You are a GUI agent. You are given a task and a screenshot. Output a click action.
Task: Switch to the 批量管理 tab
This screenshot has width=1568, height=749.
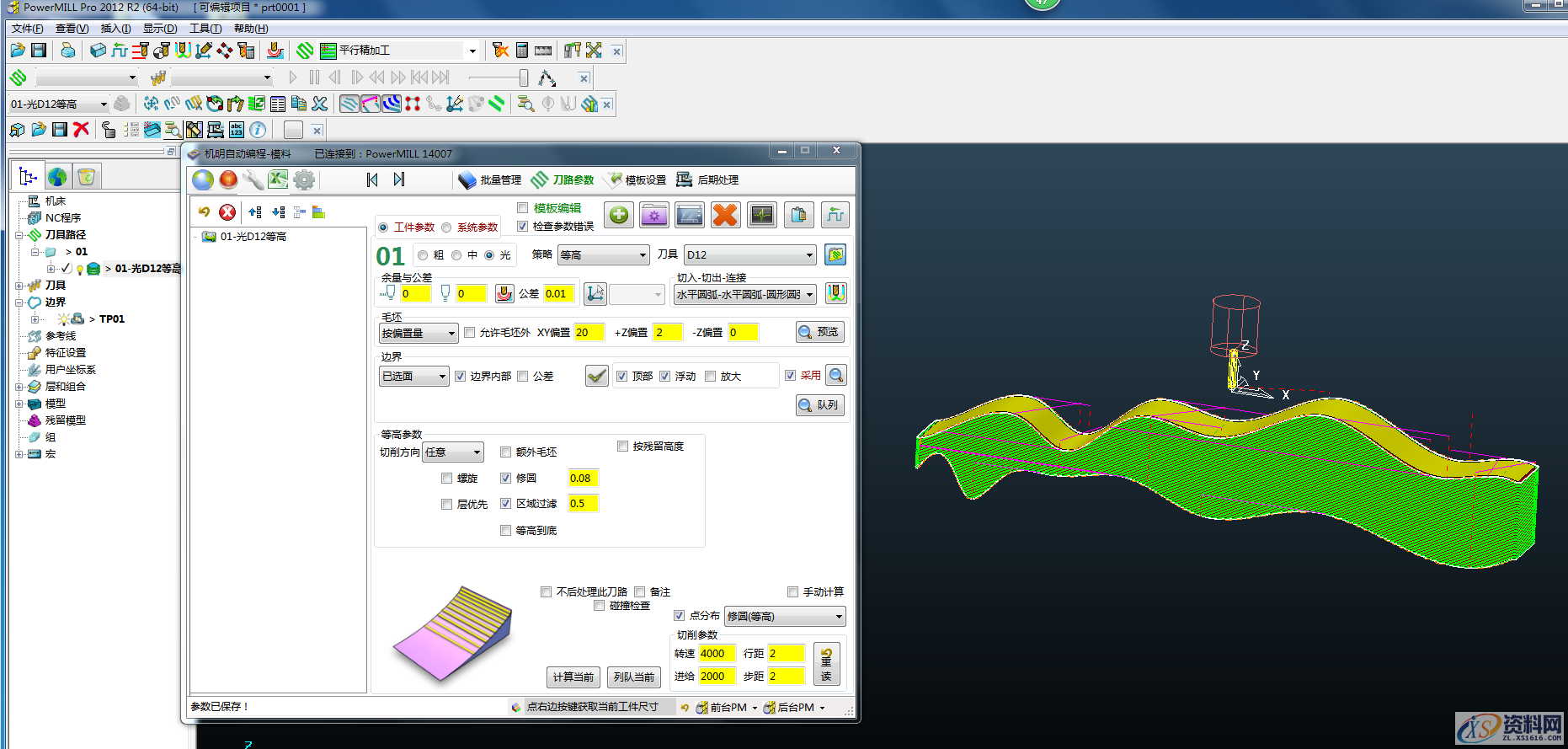(490, 180)
